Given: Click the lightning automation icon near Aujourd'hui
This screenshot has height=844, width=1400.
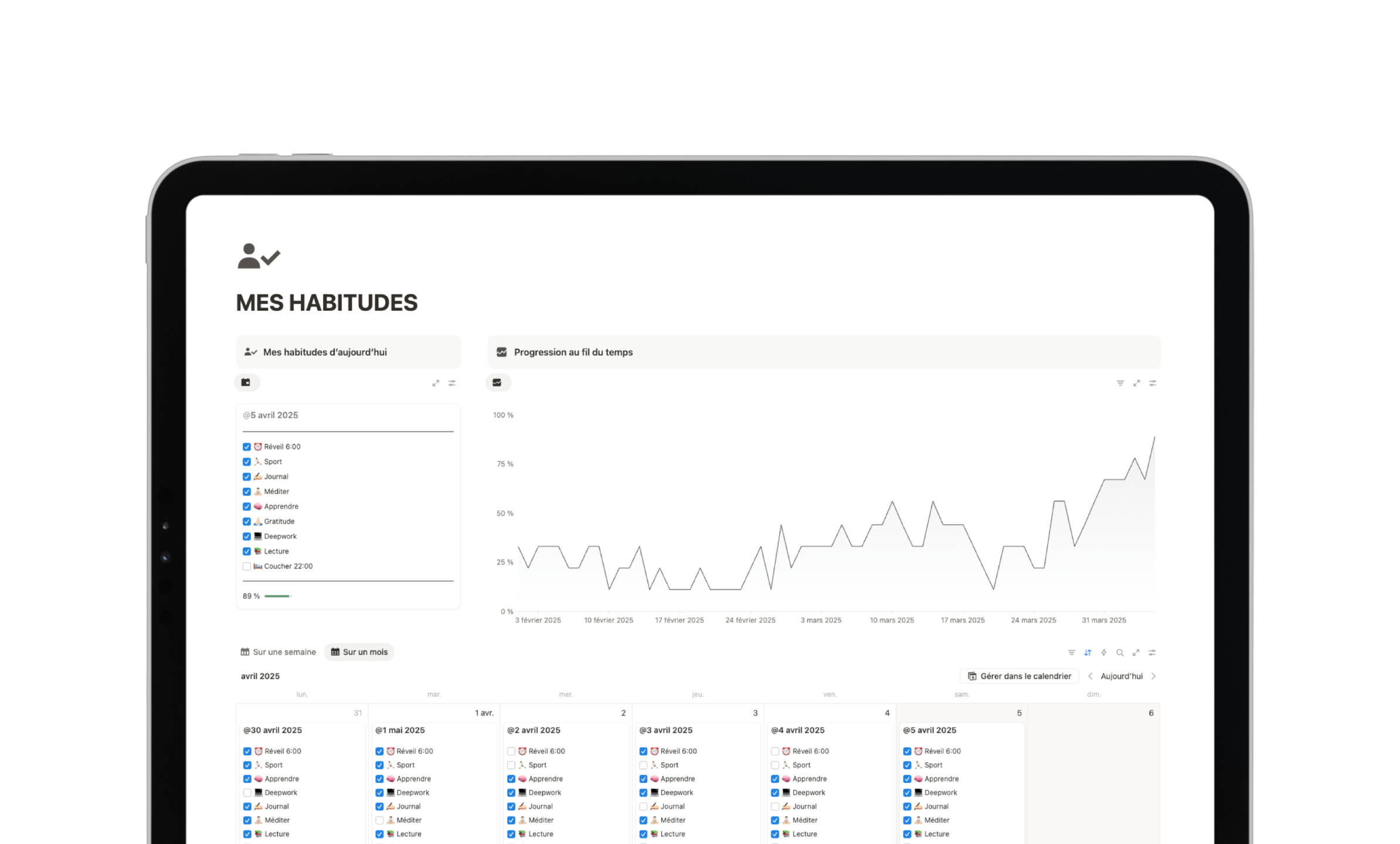Looking at the screenshot, I should 1105,652.
